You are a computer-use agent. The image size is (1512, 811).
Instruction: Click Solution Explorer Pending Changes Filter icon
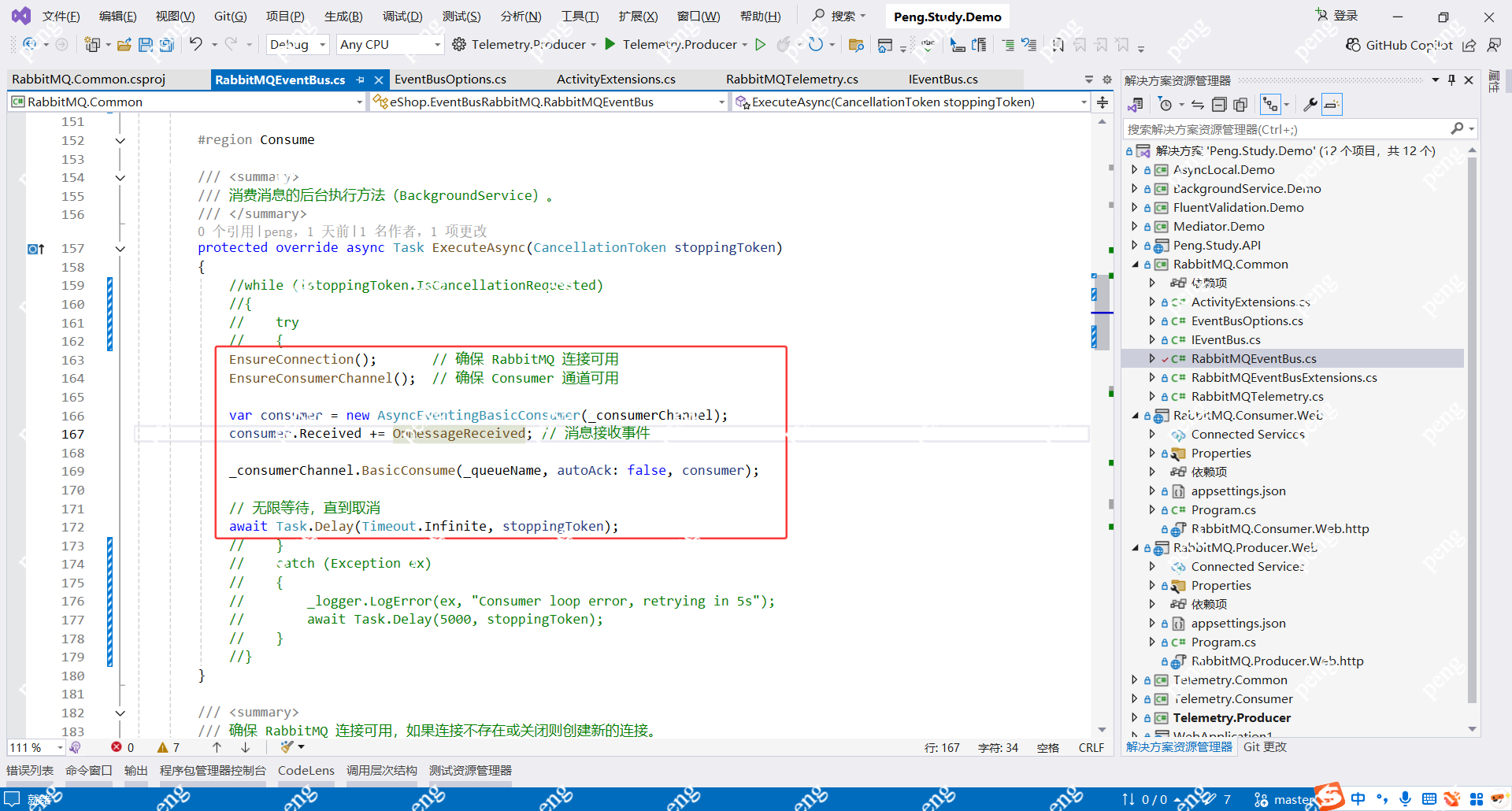1165,105
